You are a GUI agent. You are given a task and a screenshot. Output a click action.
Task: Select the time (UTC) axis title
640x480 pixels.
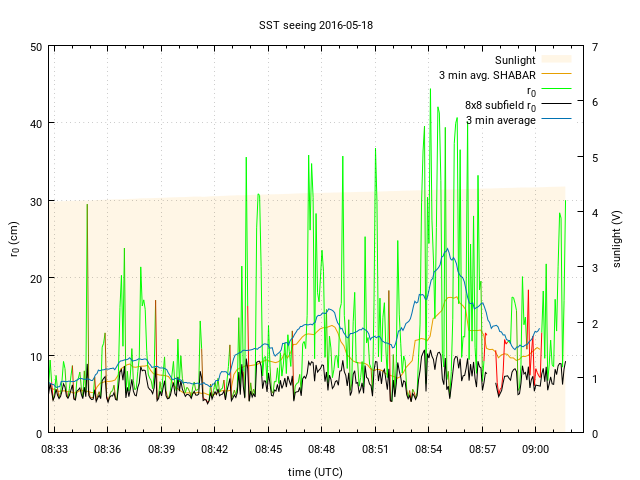pyautogui.click(x=316, y=471)
